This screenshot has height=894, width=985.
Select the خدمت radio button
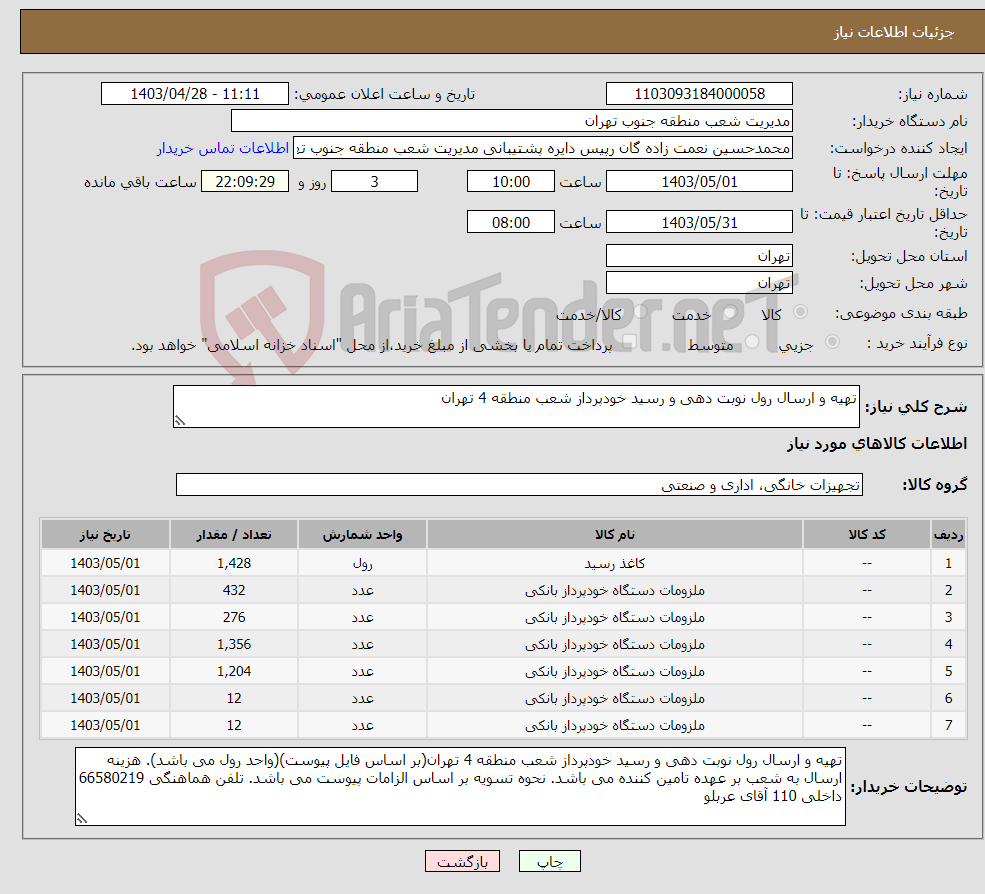point(729,312)
